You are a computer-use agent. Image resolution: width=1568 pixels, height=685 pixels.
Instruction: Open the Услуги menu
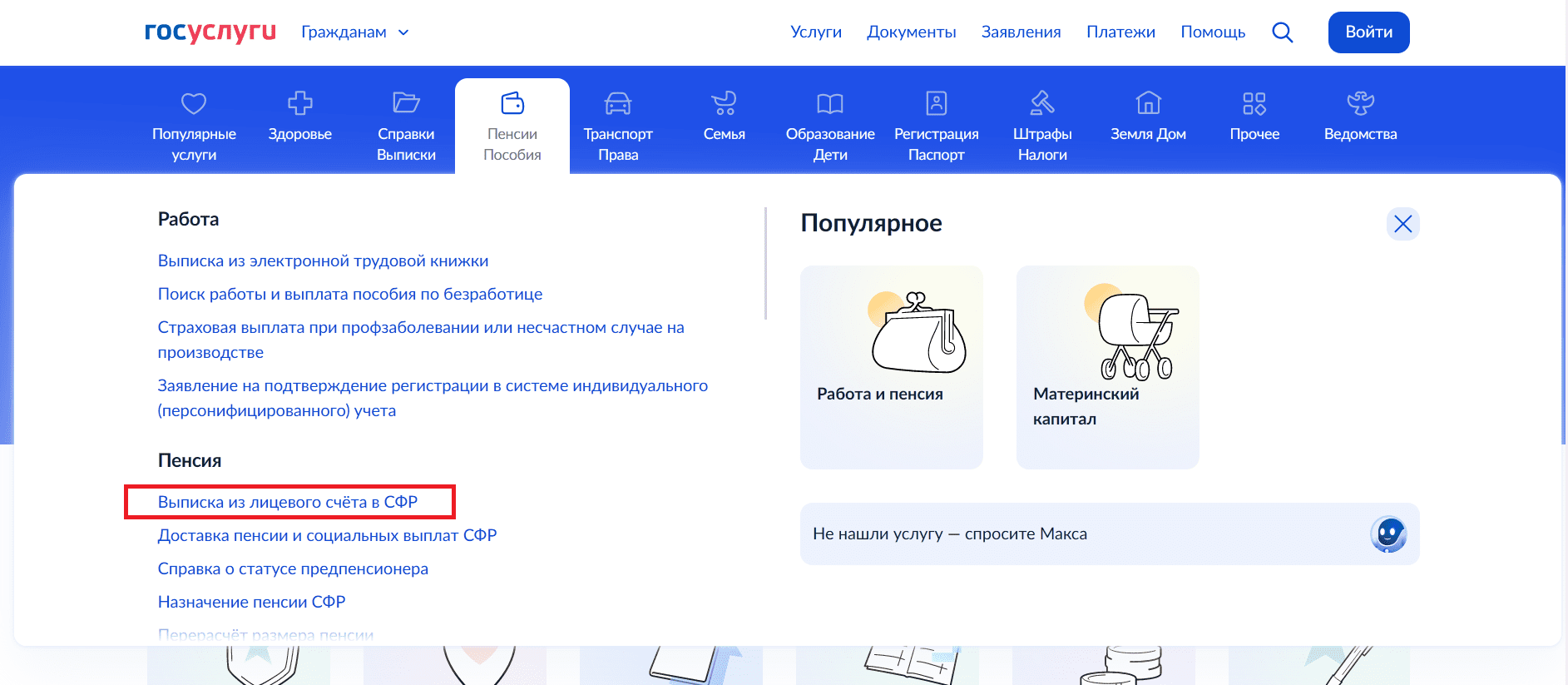[x=816, y=32]
